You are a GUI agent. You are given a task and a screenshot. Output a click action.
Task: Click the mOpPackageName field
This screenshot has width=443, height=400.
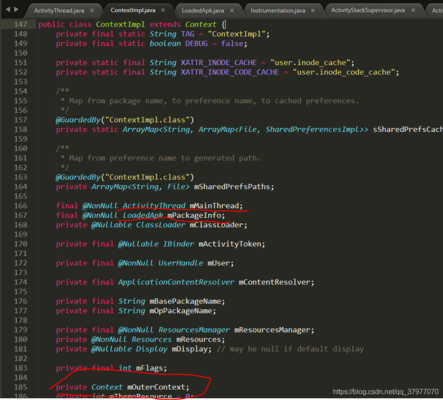pos(180,311)
